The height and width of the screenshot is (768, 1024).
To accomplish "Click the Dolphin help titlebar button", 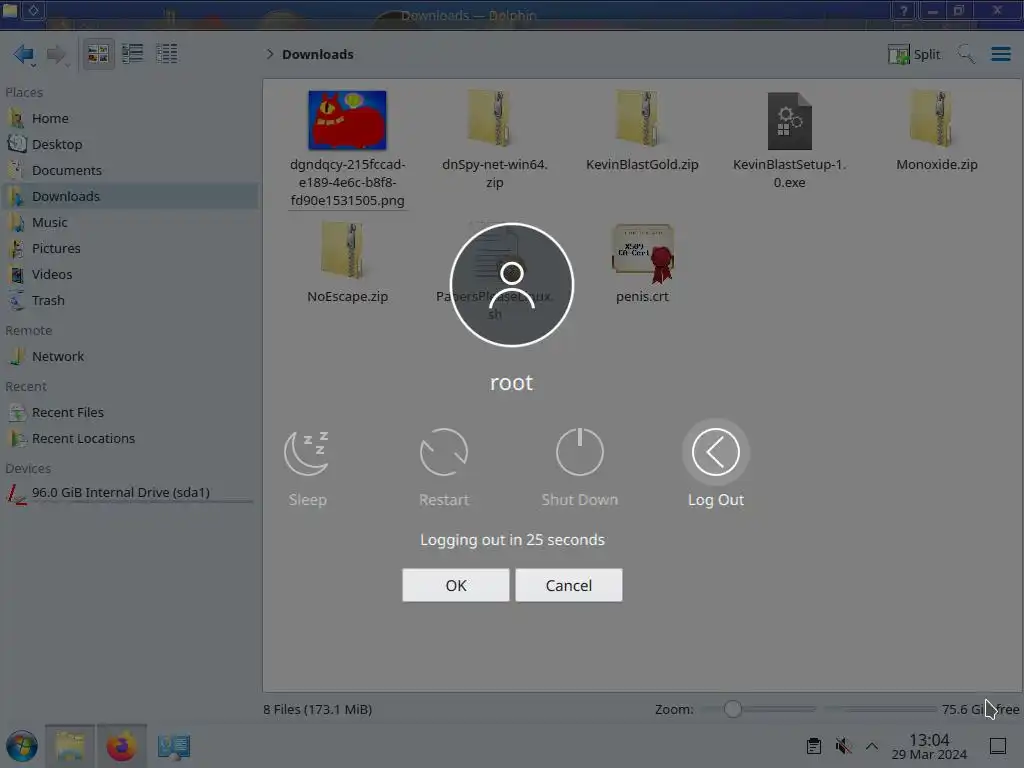I will (903, 10).
